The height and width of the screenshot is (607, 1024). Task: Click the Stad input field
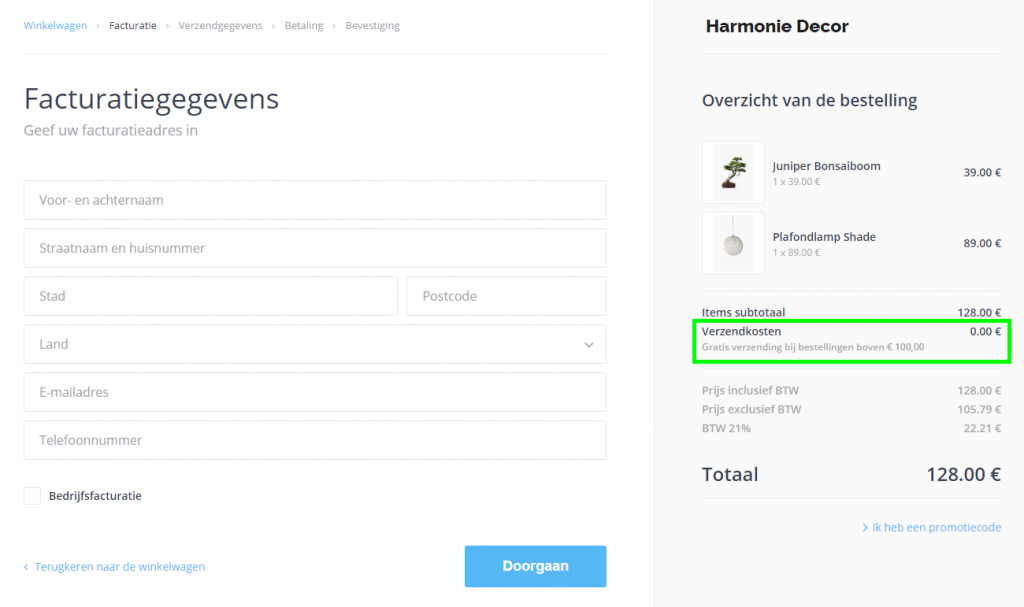(210, 296)
